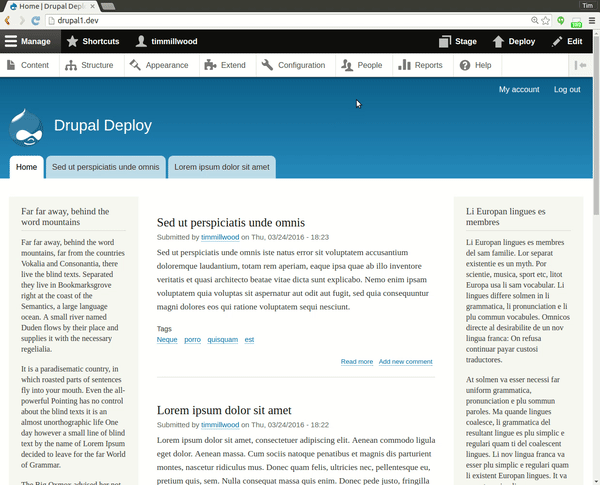Image resolution: width=600 pixels, height=485 pixels.
Task: Close the Home | Drupal Deploy browser tab
Action: tap(92, 7)
